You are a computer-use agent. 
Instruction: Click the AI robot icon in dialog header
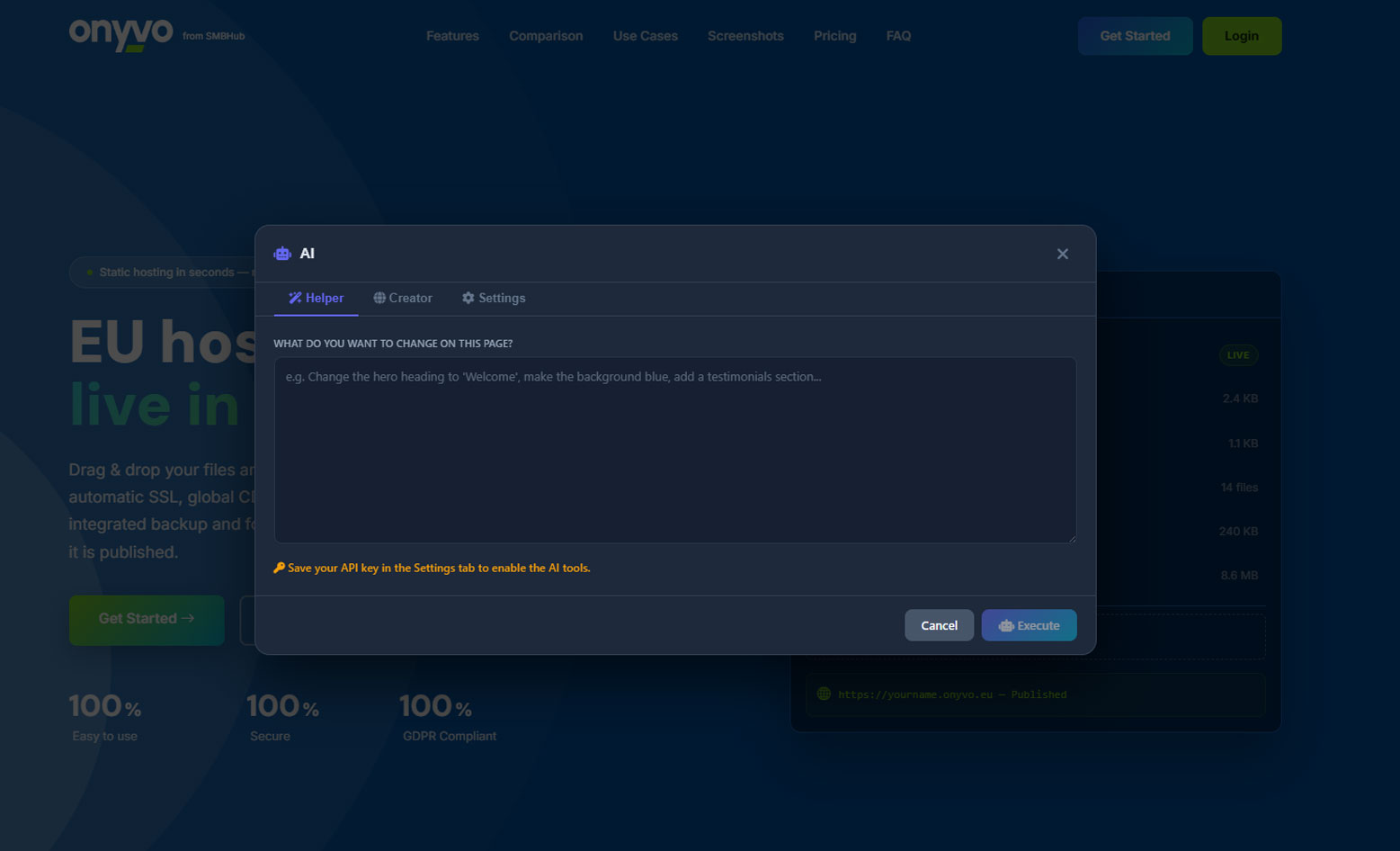282,254
